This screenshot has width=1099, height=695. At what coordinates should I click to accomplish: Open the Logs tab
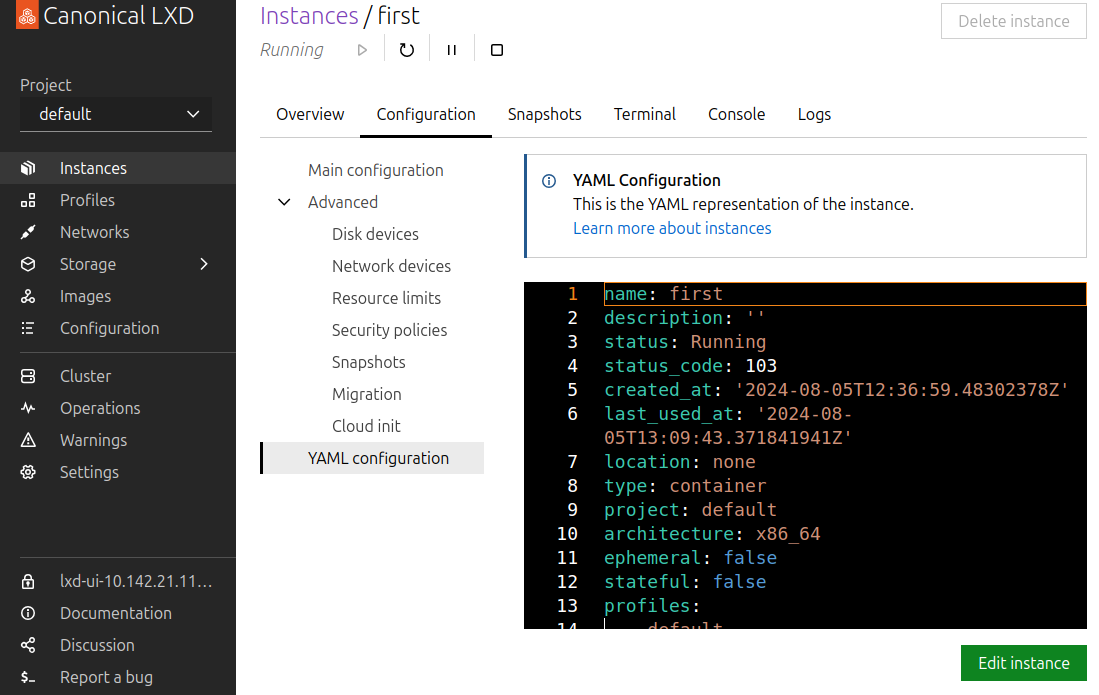(814, 114)
